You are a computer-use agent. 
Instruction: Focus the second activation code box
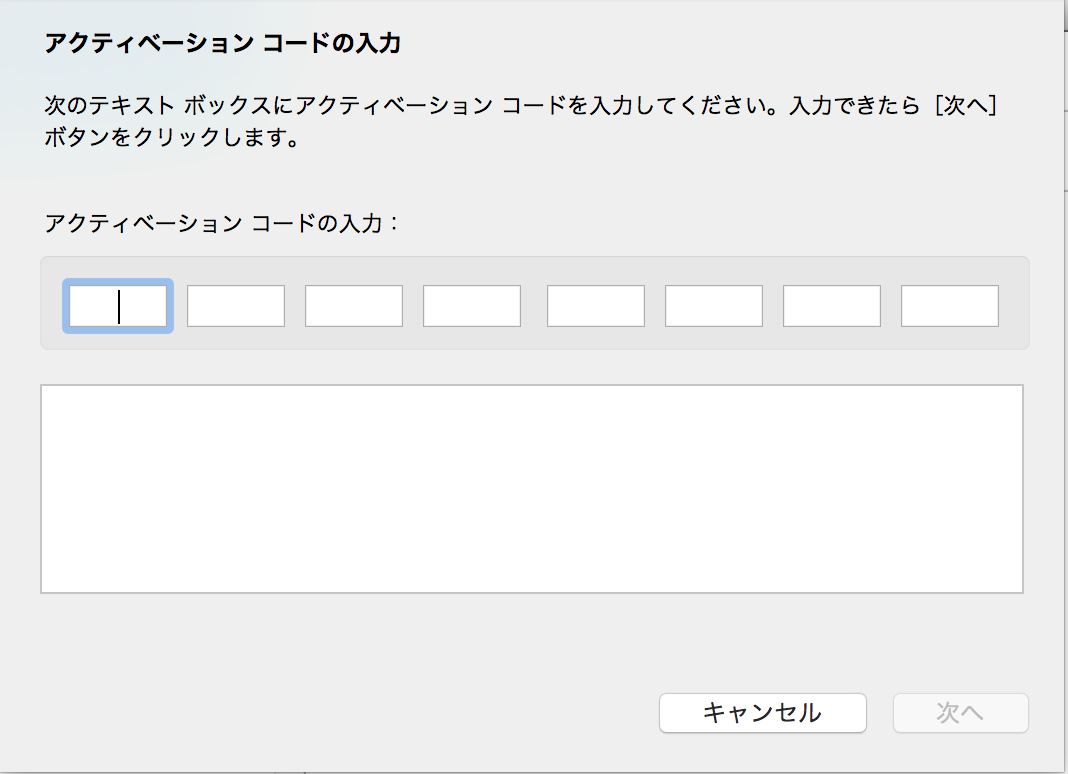point(236,306)
